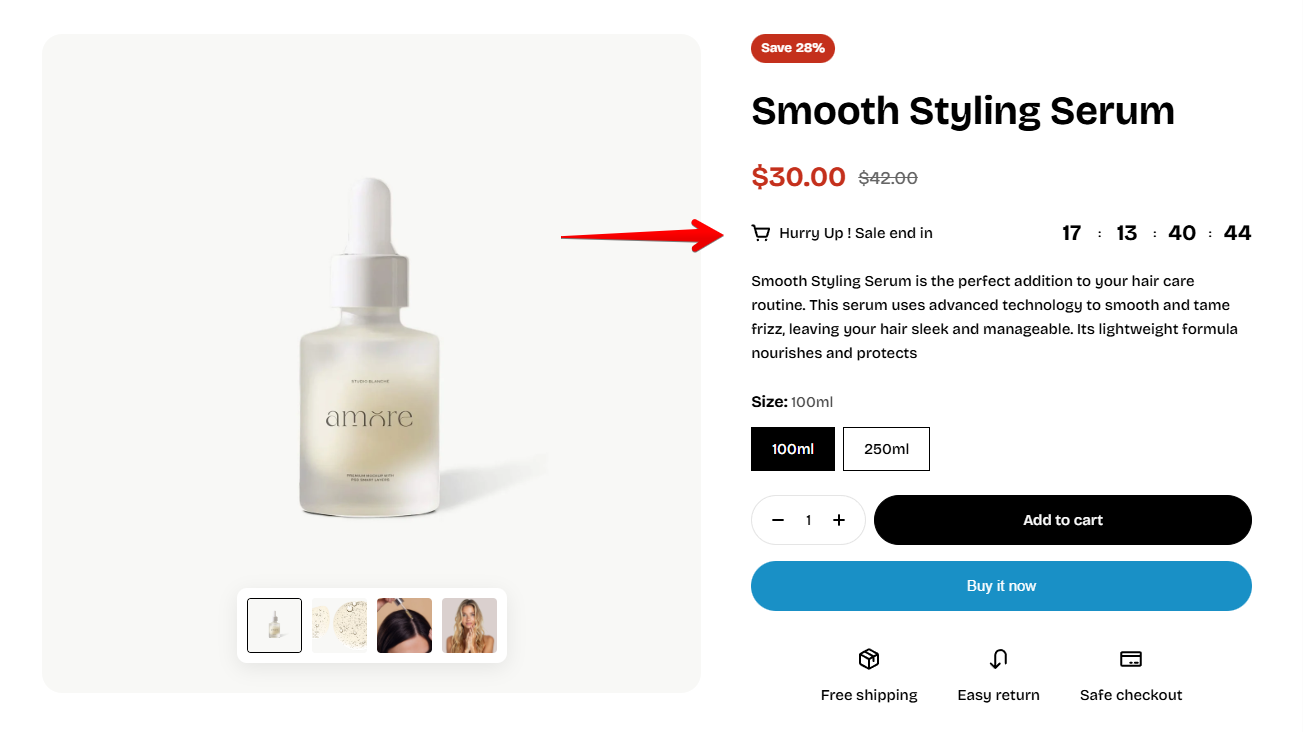Select the 100ml size option
Image resolution: width=1303 pixels, height=732 pixels.
(x=792, y=449)
